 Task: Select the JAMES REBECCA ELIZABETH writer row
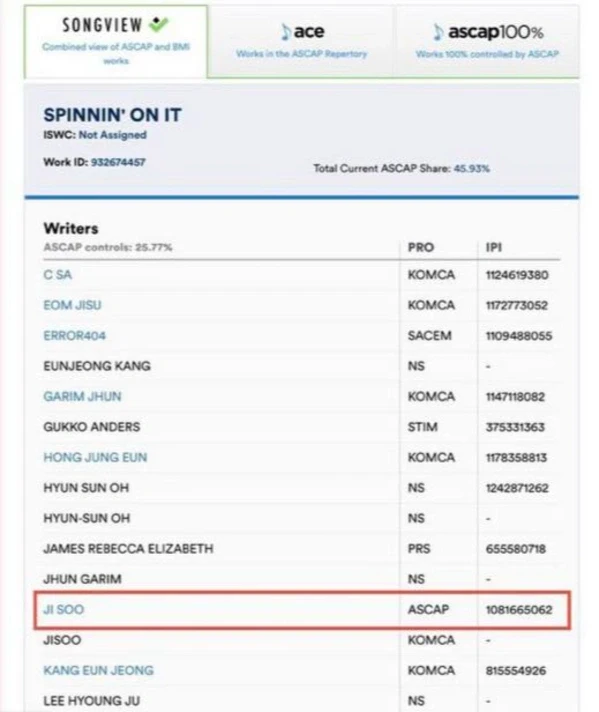(x=302, y=549)
